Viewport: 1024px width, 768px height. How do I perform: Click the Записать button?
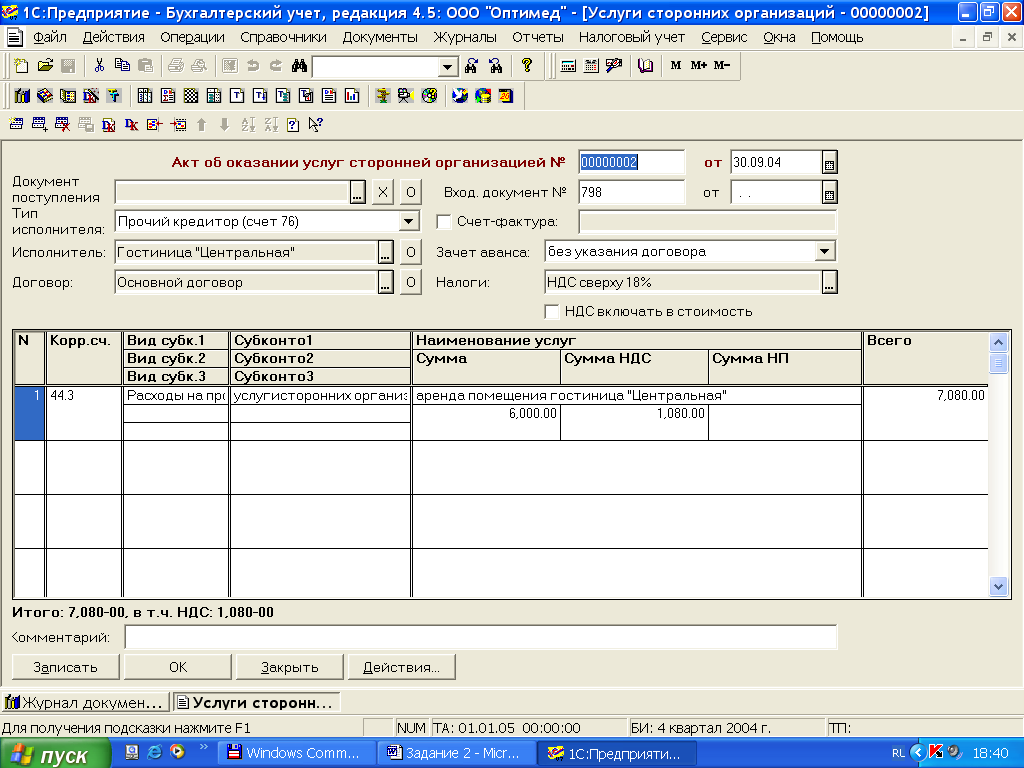click(x=65, y=667)
